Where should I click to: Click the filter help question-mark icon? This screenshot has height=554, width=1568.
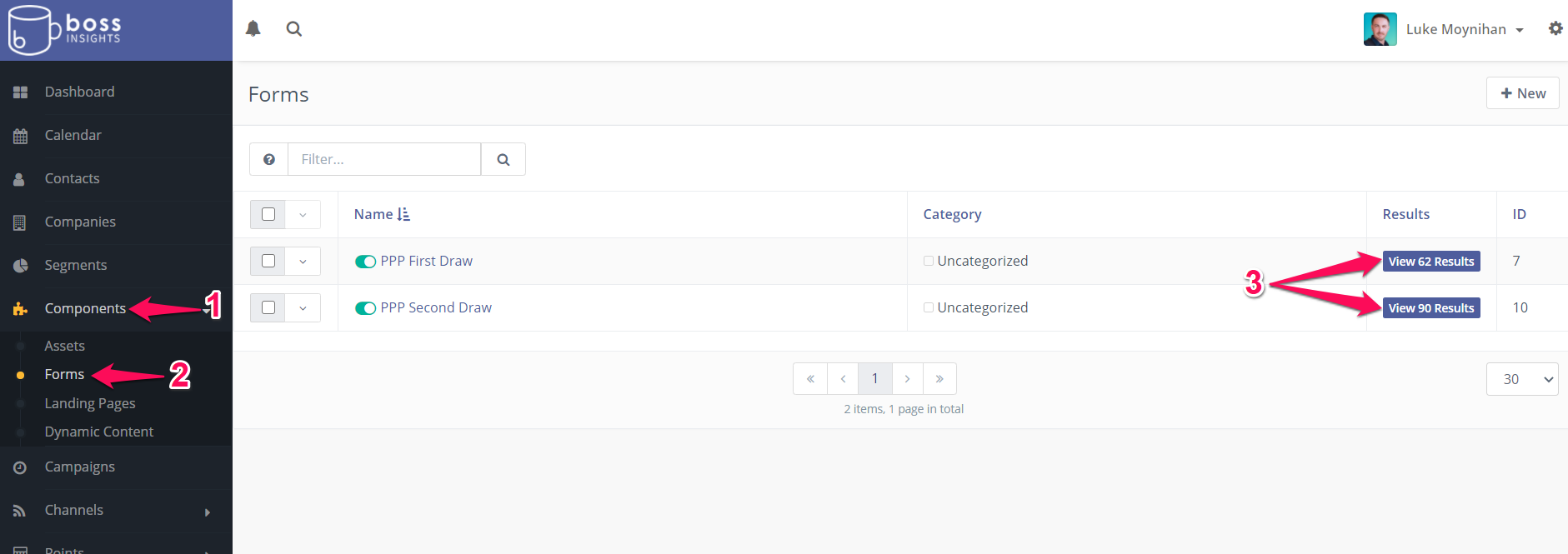click(x=269, y=159)
